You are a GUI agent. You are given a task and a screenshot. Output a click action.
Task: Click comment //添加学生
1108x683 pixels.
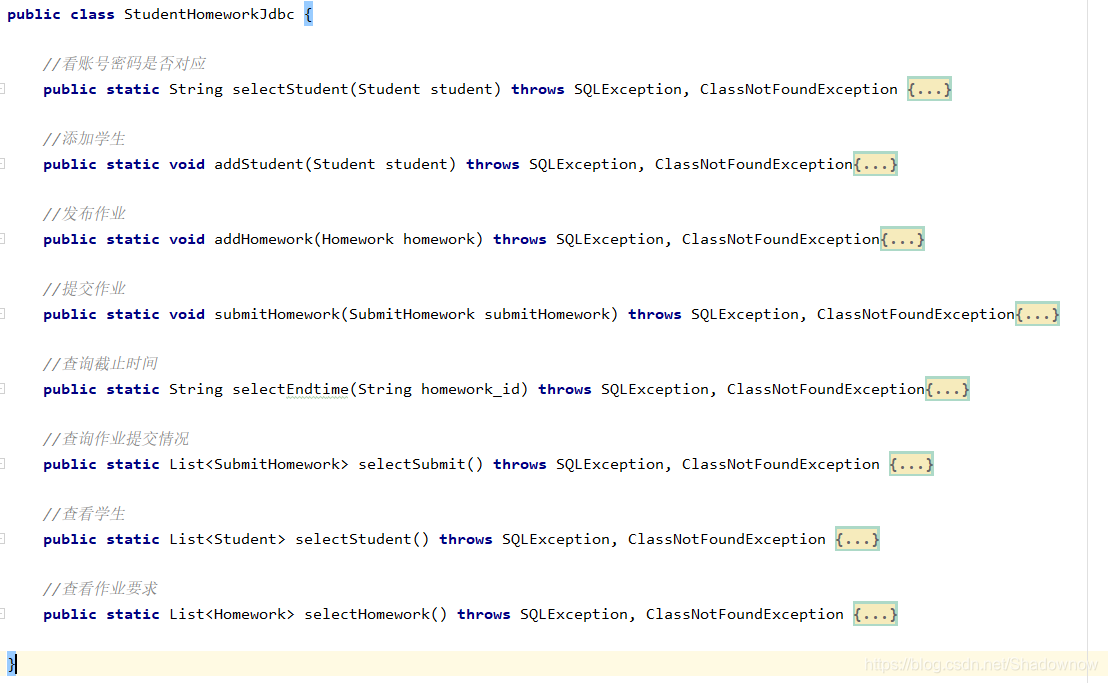(84, 138)
